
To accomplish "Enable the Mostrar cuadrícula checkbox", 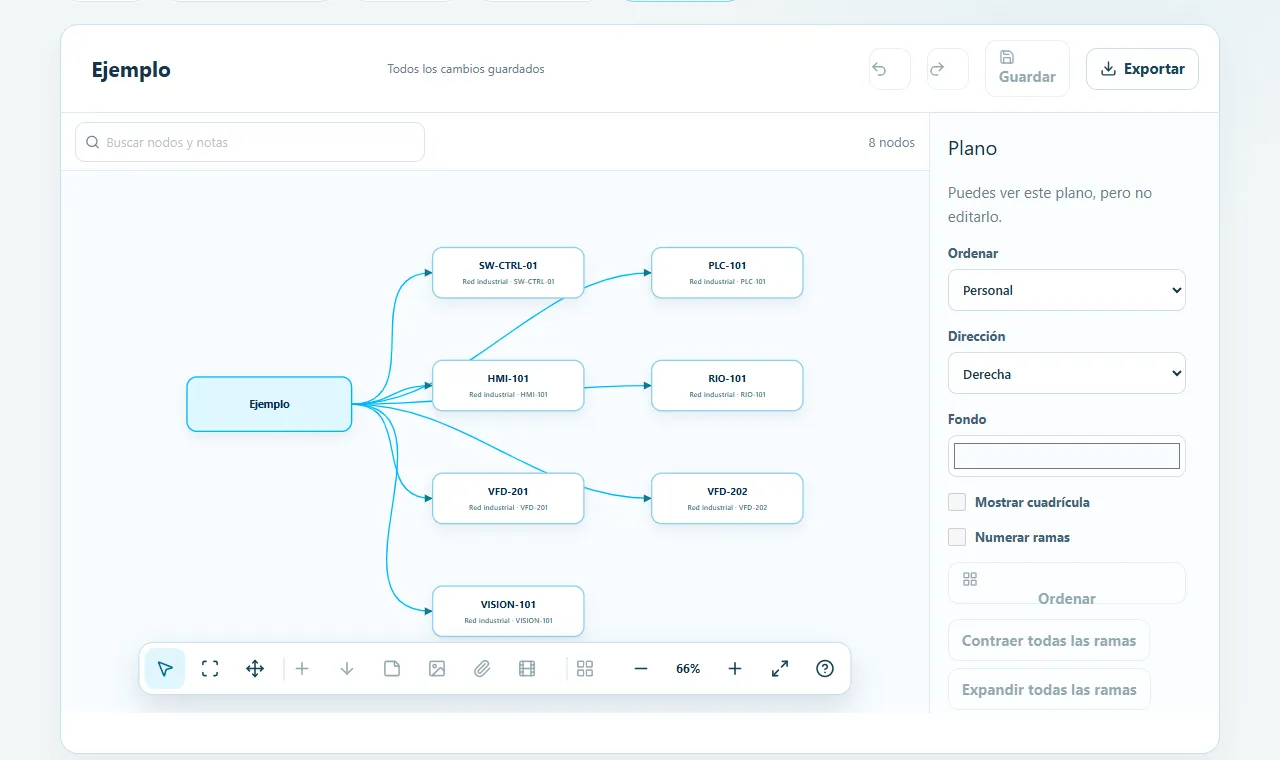I will click(x=957, y=502).
